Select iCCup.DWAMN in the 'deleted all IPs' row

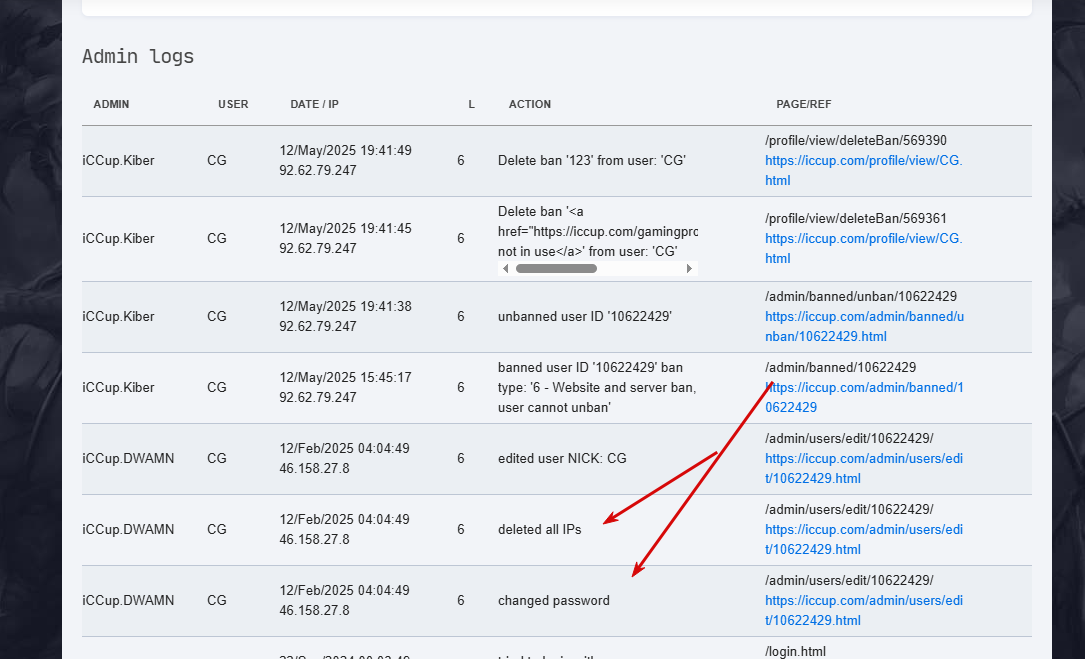128,530
